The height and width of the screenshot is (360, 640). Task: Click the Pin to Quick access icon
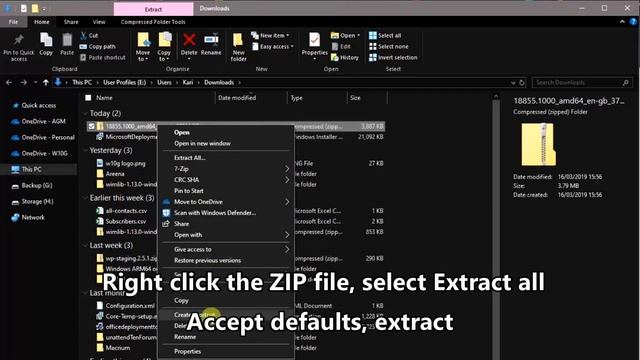coord(18,40)
